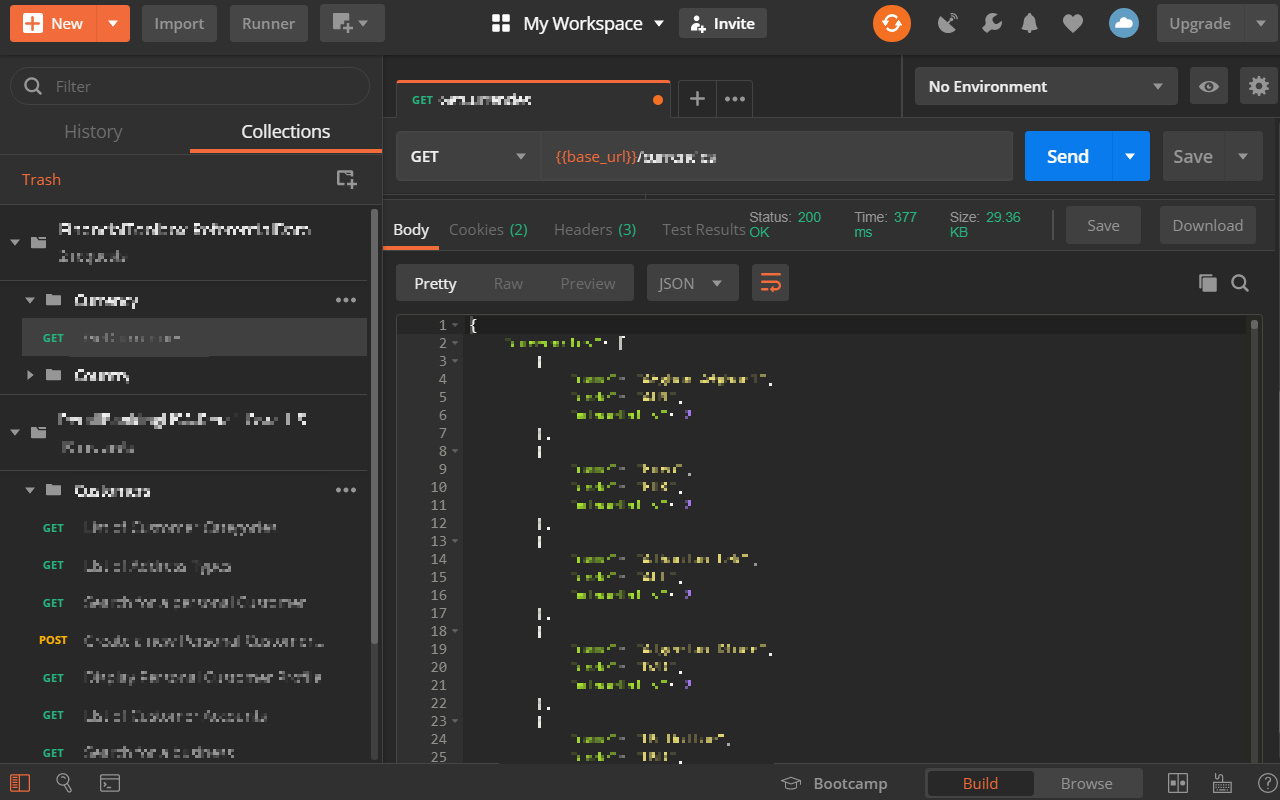Collapse the first collection in the sidebar
This screenshot has height=800, width=1280.
tap(15, 242)
